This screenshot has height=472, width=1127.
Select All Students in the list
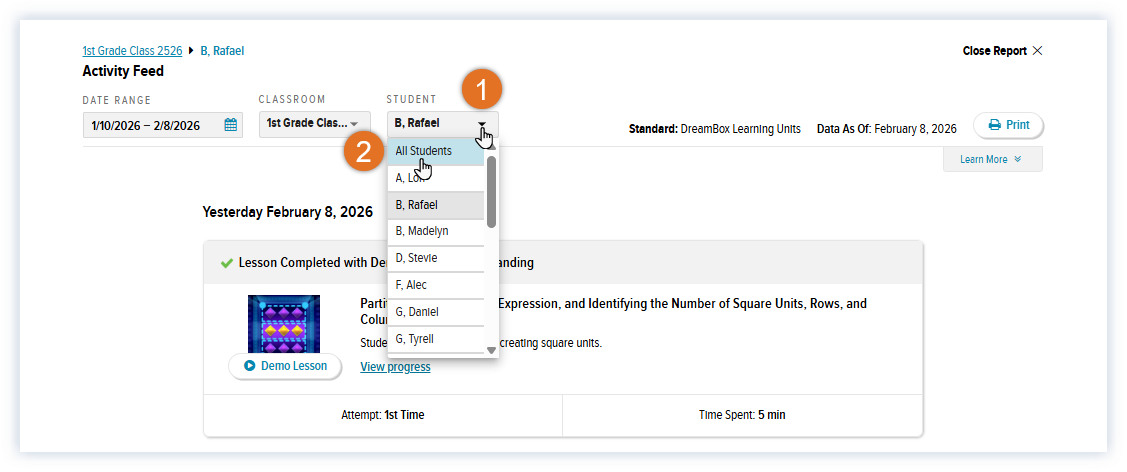tap(436, 152)
